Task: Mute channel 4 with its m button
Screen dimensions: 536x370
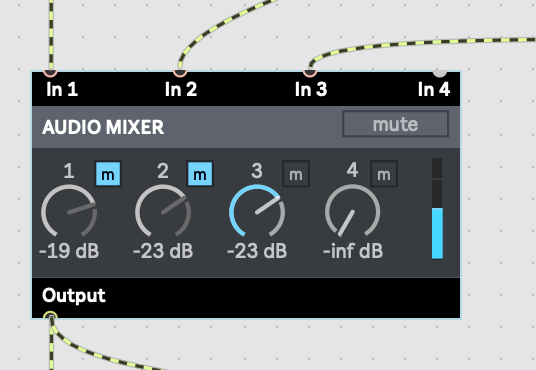Action: point(384,174)
